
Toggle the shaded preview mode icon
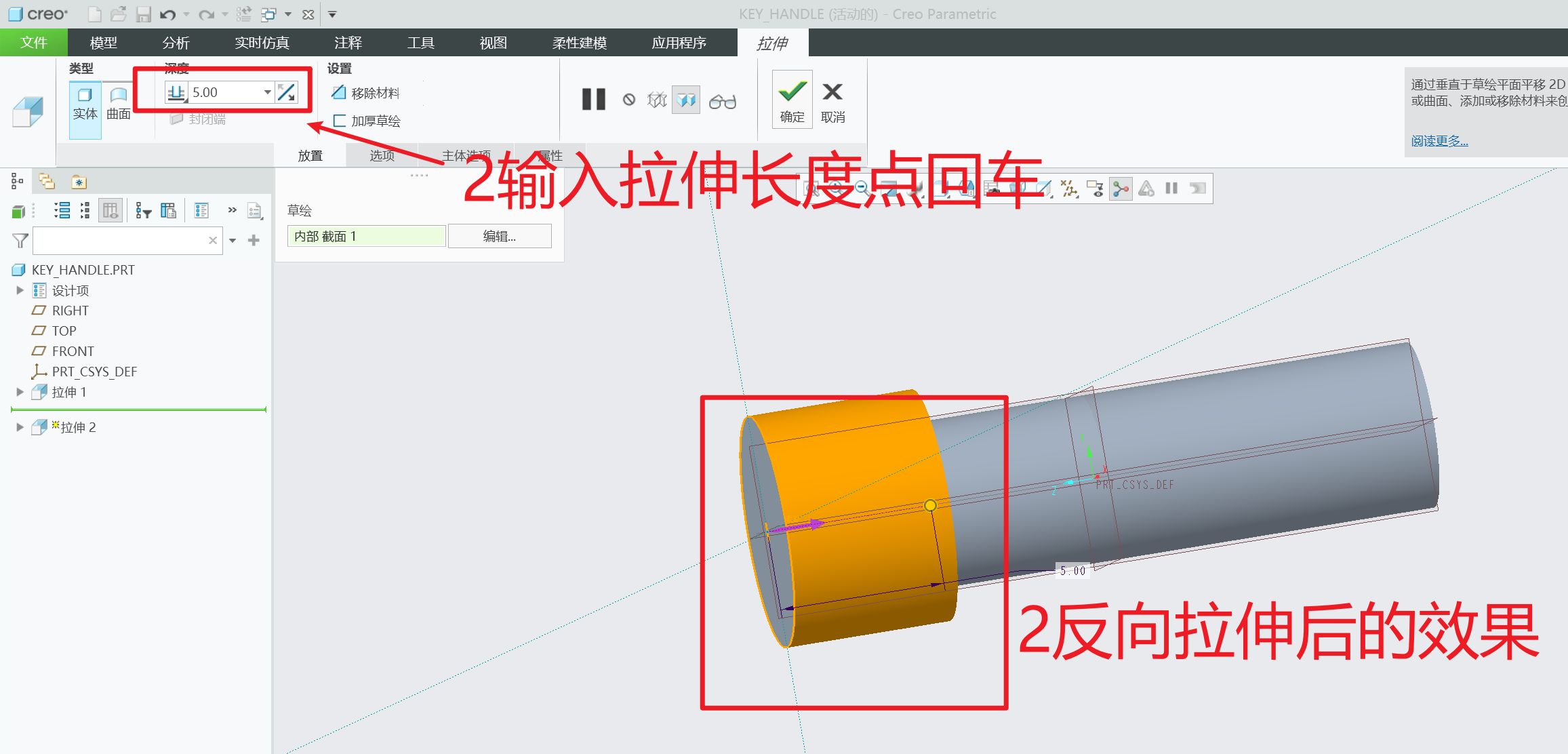tap(685, 100)
